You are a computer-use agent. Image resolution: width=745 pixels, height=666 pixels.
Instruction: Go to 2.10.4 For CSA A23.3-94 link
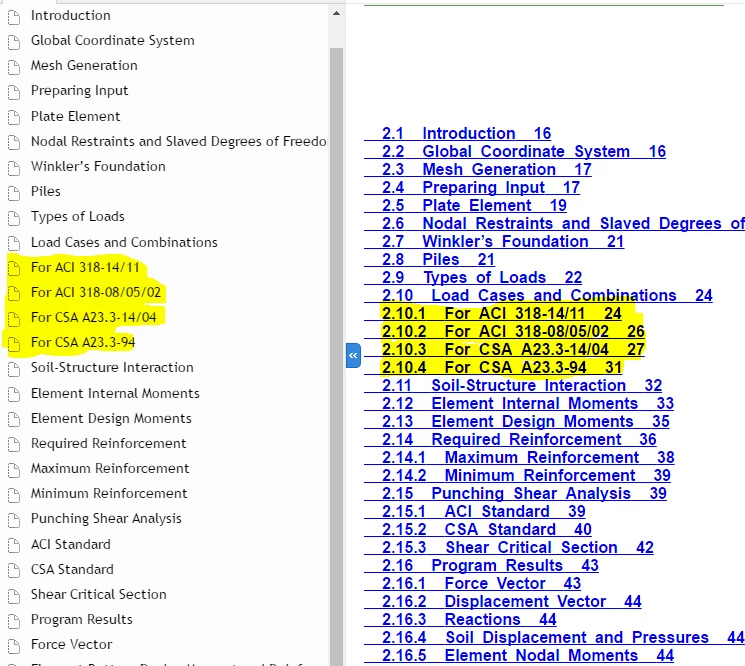tap(502, 368)
